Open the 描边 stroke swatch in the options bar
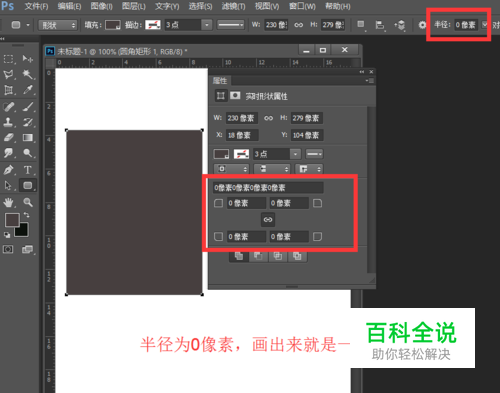Viewport: 500px width, 393px height. coord(153,25)
